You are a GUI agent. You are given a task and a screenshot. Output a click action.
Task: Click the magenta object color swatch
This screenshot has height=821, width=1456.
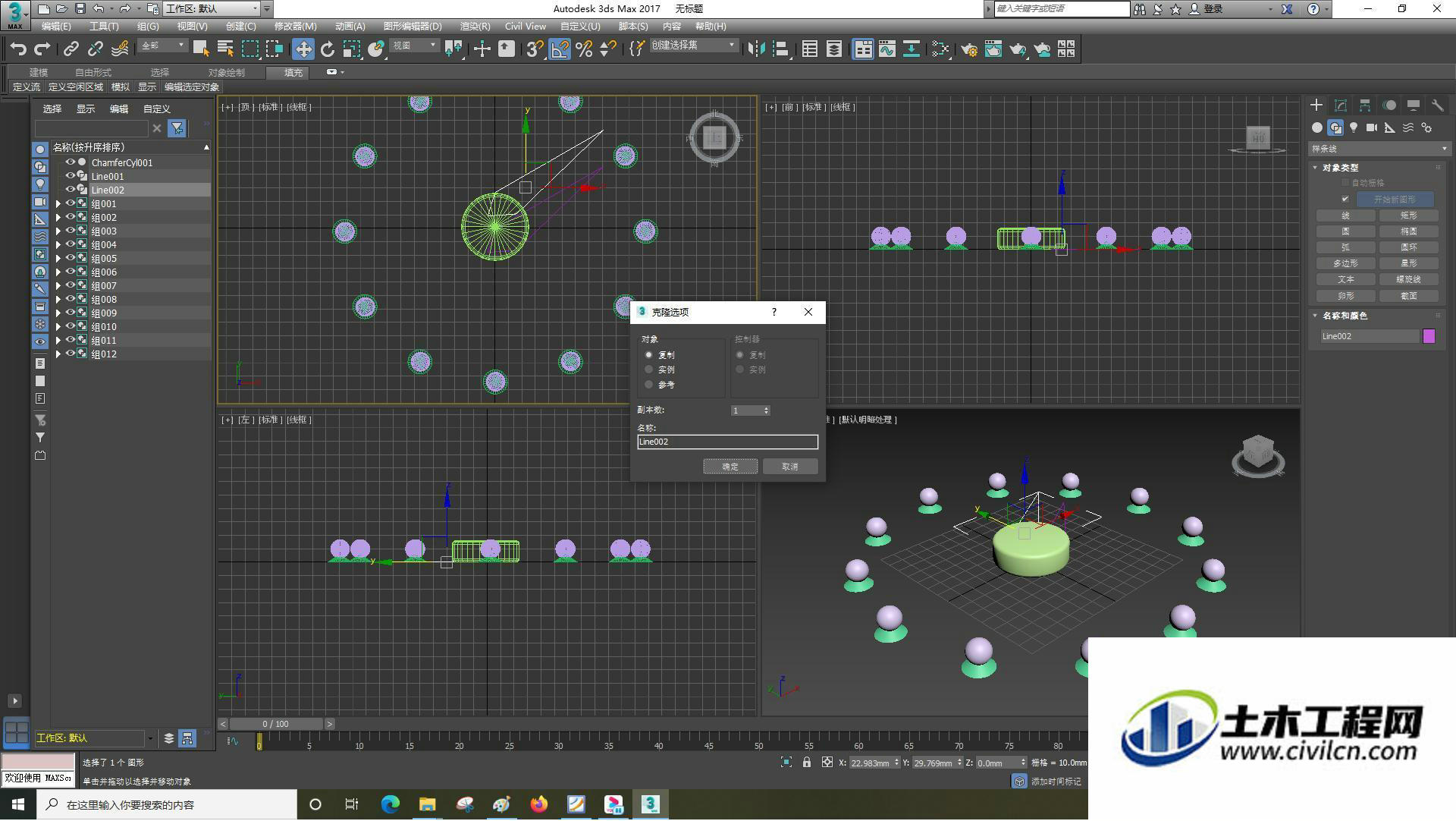click(x=1429, y=336)
